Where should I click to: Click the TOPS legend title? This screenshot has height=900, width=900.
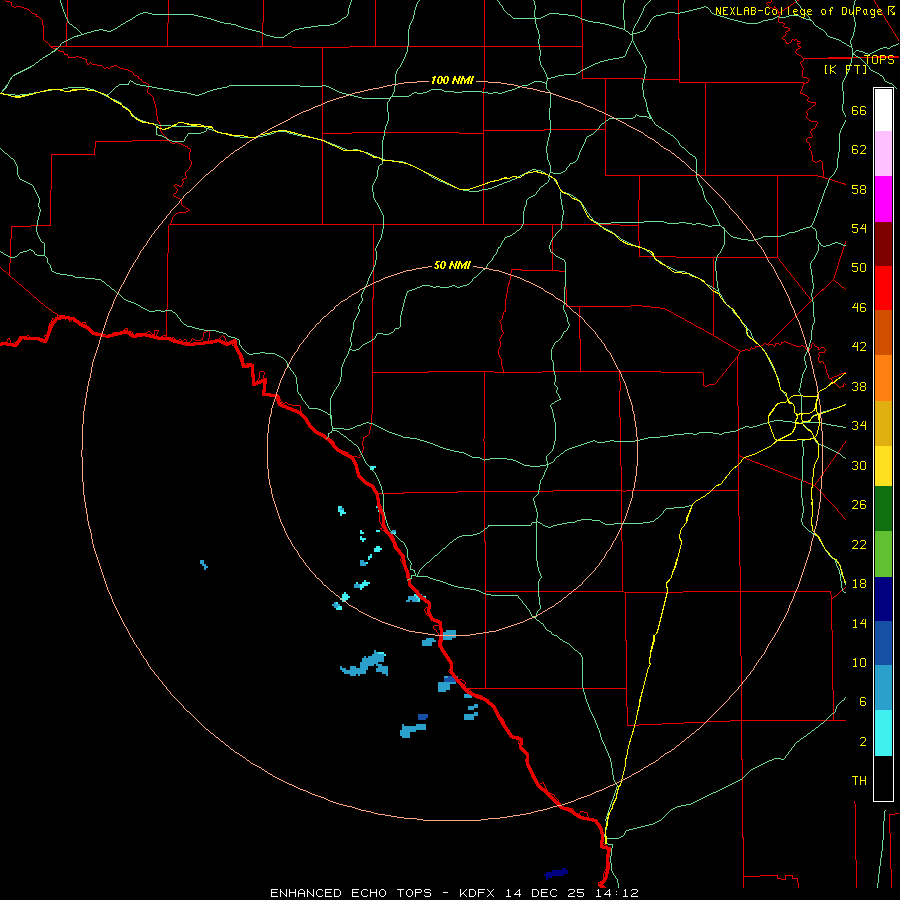[879, 59]
